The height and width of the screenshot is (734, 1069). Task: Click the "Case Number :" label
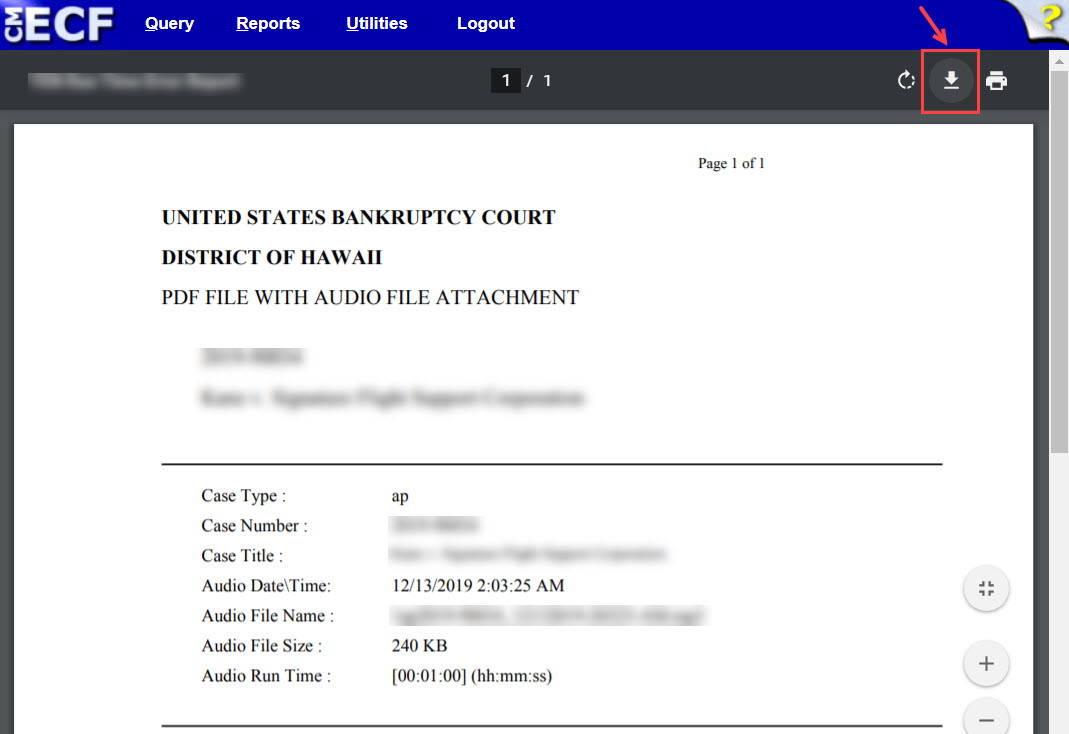(254, 525)
